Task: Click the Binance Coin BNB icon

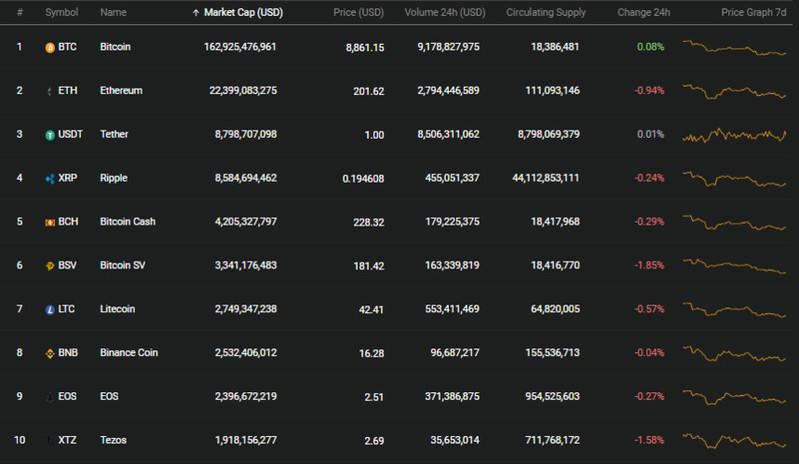Action: pos(50,353)
